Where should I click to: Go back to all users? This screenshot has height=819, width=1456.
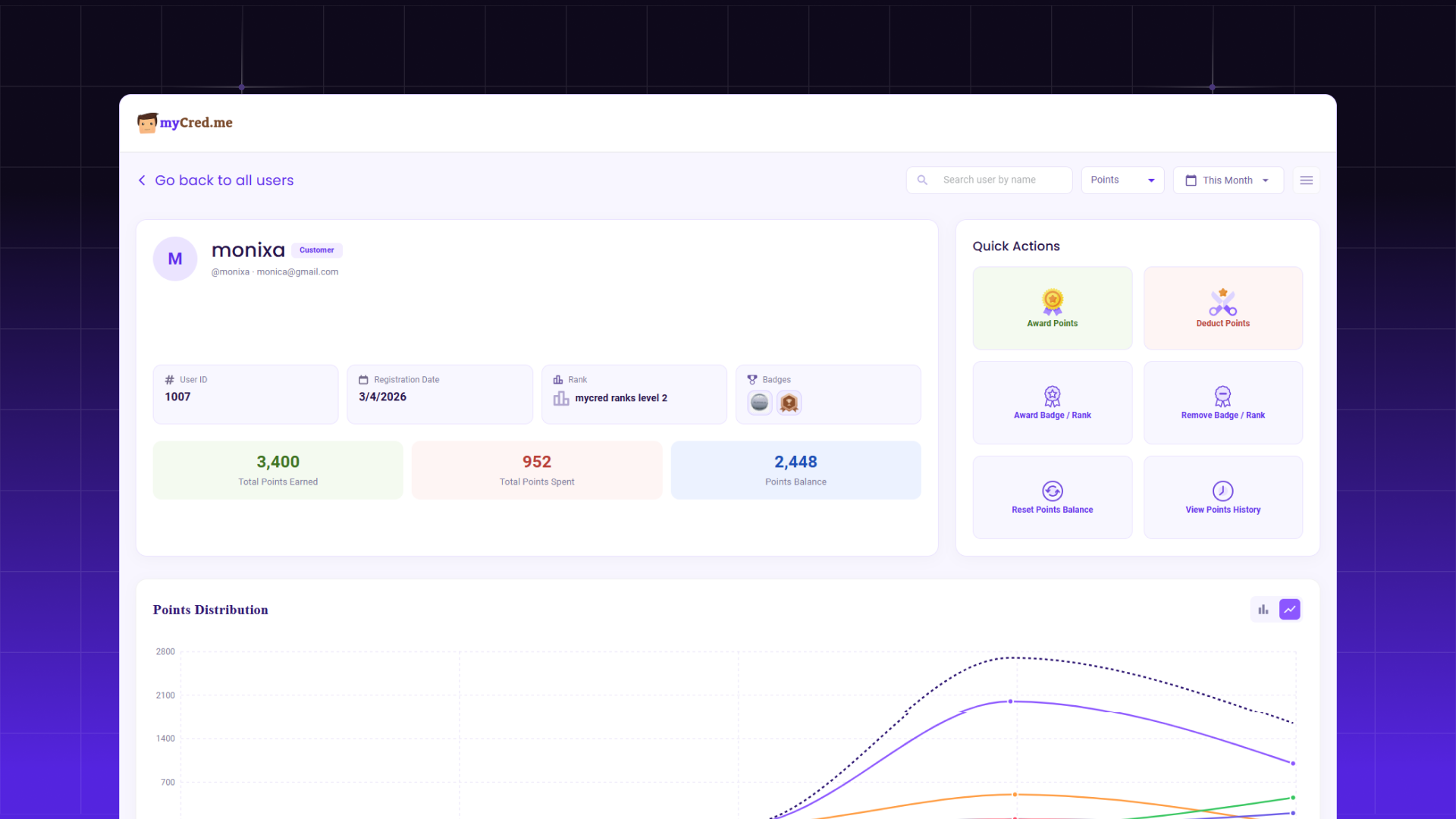click(224, 180)
